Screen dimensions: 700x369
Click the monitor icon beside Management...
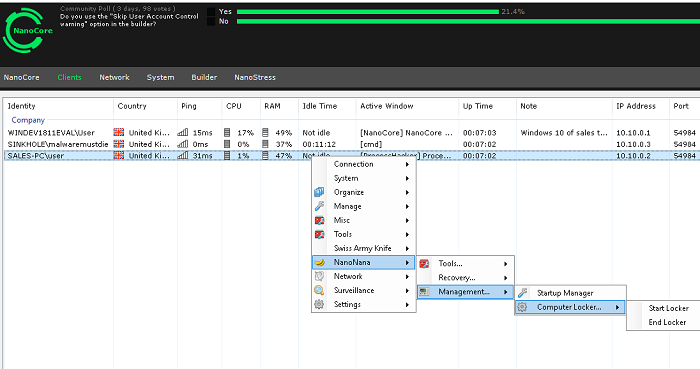coord(424,292)
